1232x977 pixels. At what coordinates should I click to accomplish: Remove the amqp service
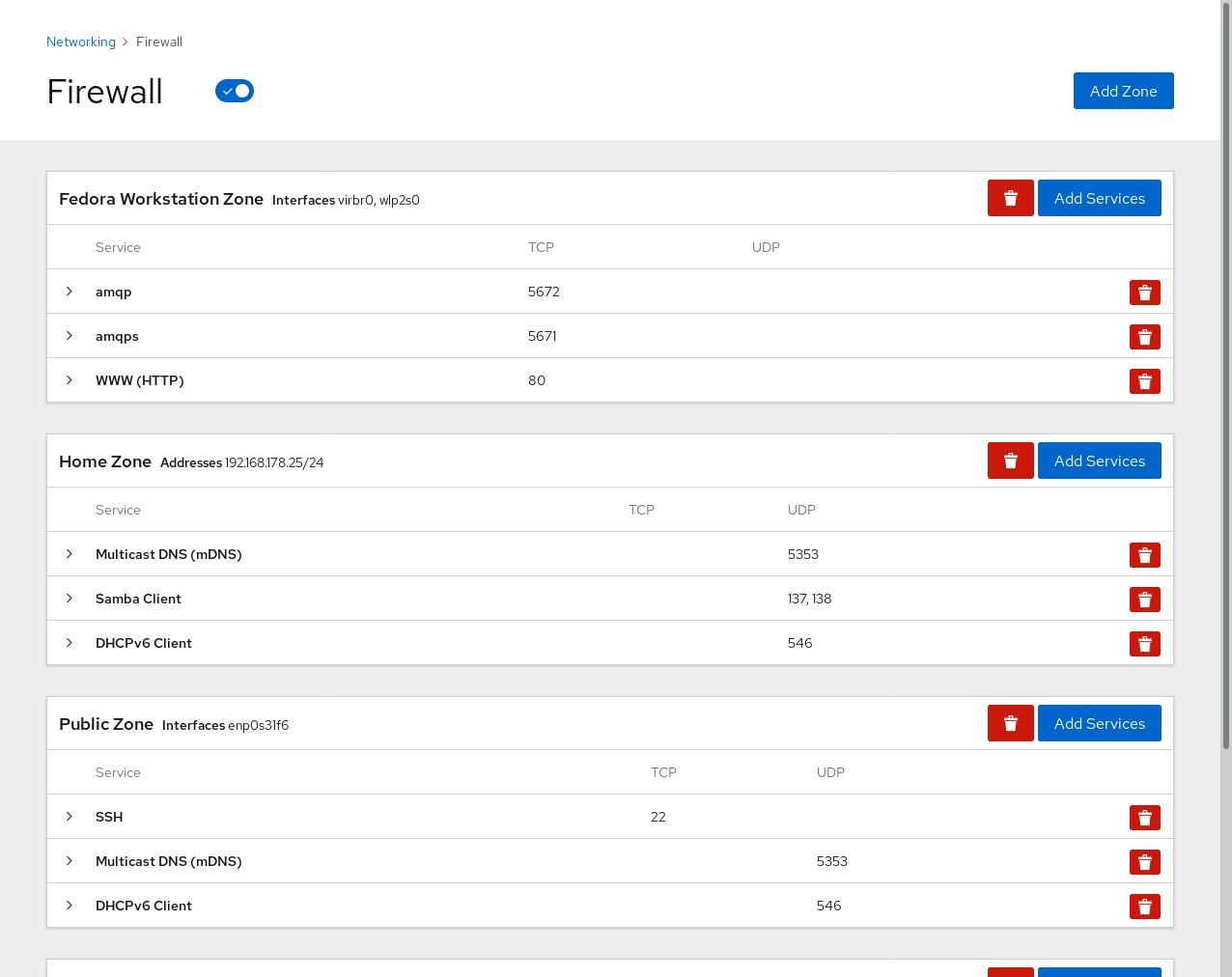coord(1144,293)
